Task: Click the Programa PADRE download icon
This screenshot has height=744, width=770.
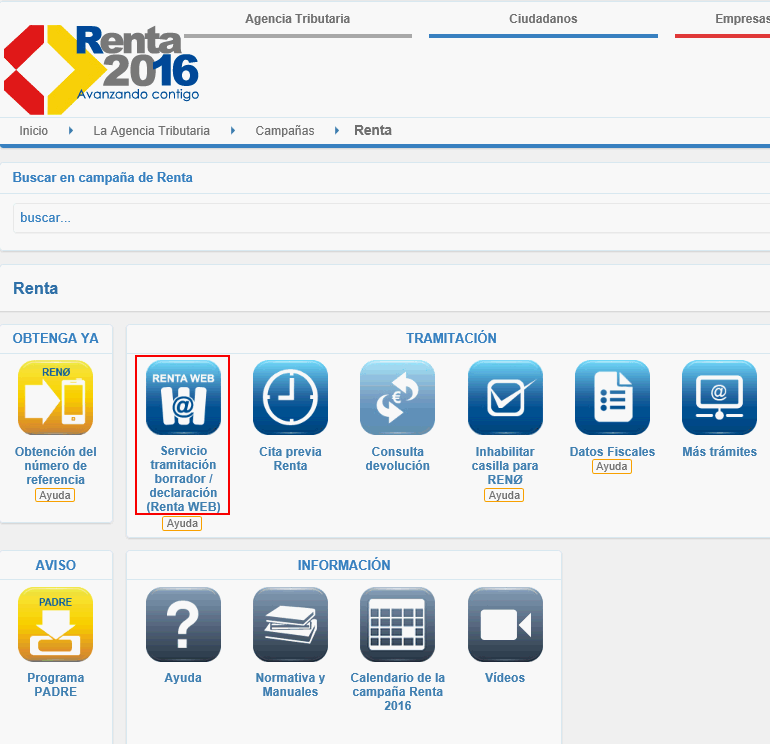Action: 55,624
